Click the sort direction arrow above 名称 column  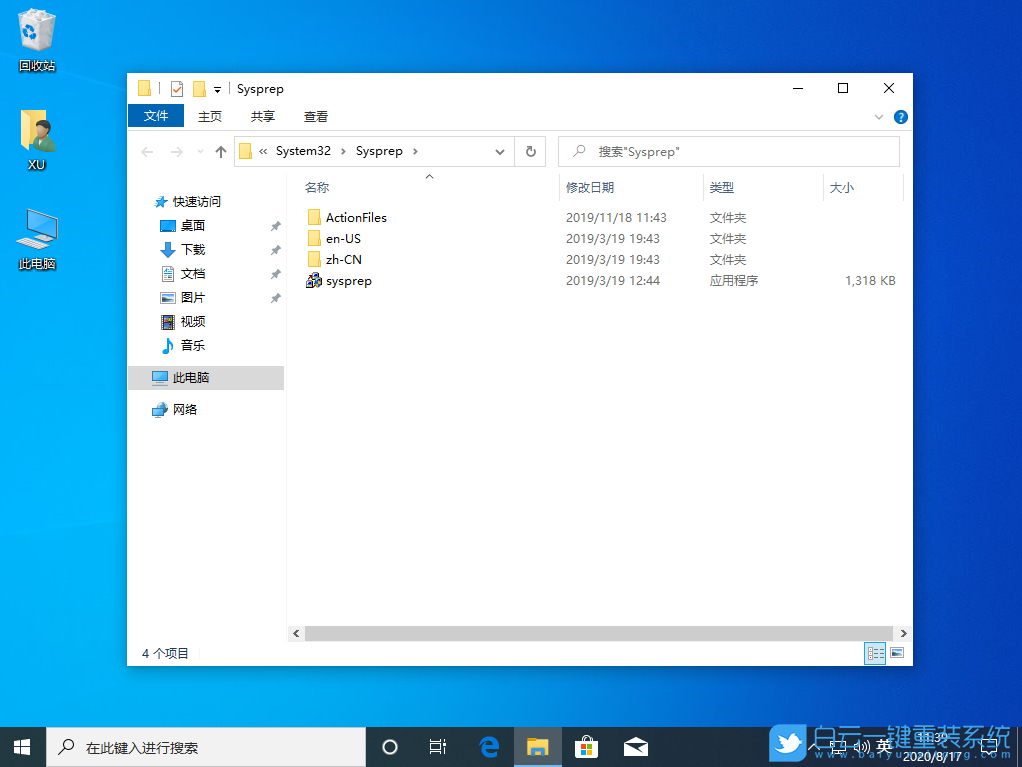(429, 176)
